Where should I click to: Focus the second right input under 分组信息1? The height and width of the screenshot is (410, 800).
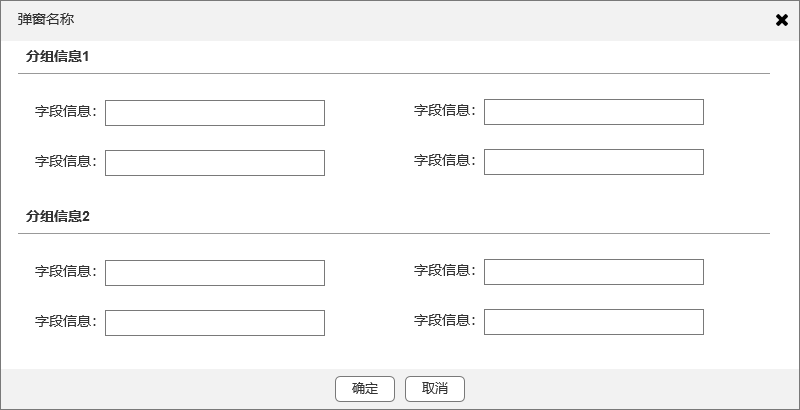click(x=594, y=162)
